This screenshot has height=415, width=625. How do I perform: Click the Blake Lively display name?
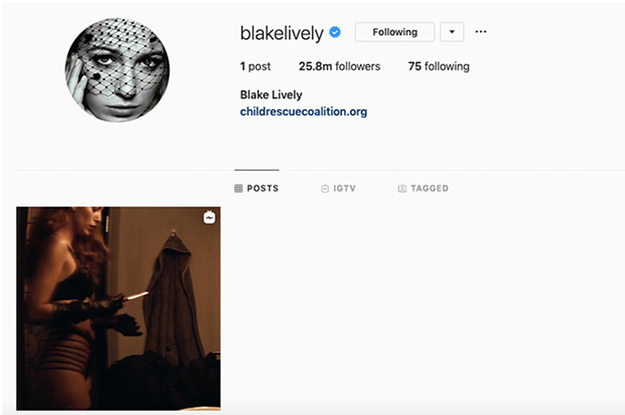[271, 95]
